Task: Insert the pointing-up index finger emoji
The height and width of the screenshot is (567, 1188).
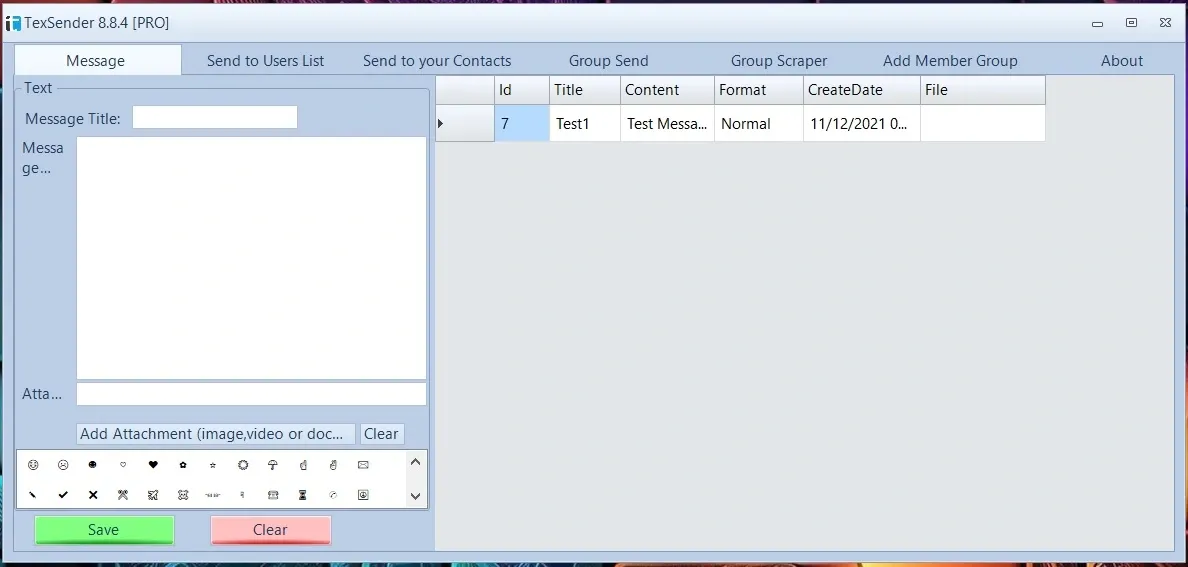Action: (x=303, y=465)
